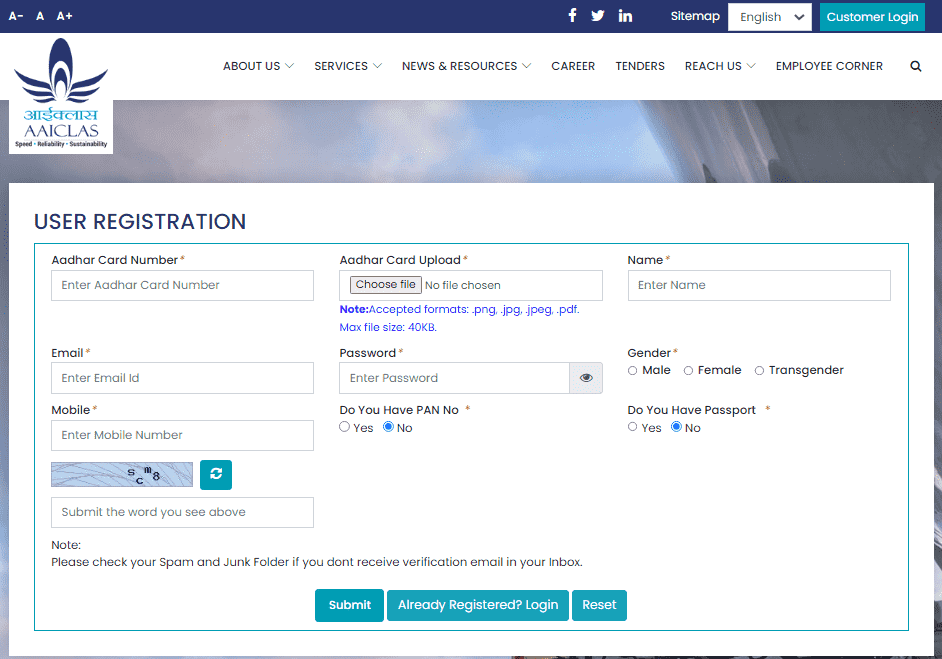Select Yes for Do You Have Passport

click(x=633, y=427)
